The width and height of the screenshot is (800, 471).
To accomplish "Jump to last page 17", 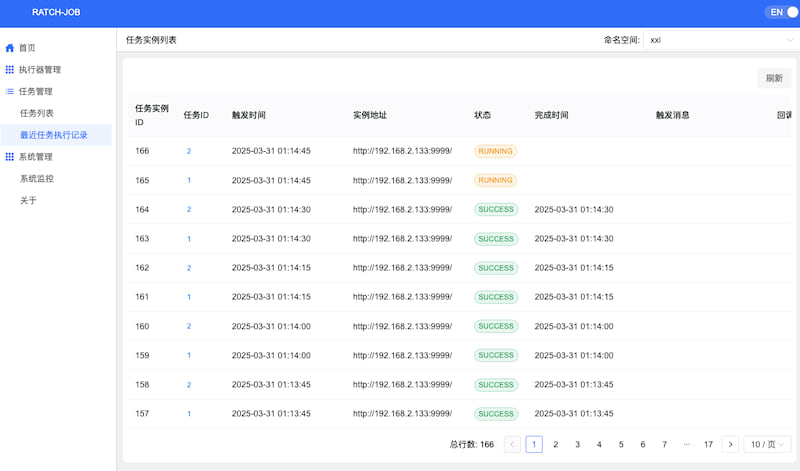I will pyautogui.click(x=708, y=444).
